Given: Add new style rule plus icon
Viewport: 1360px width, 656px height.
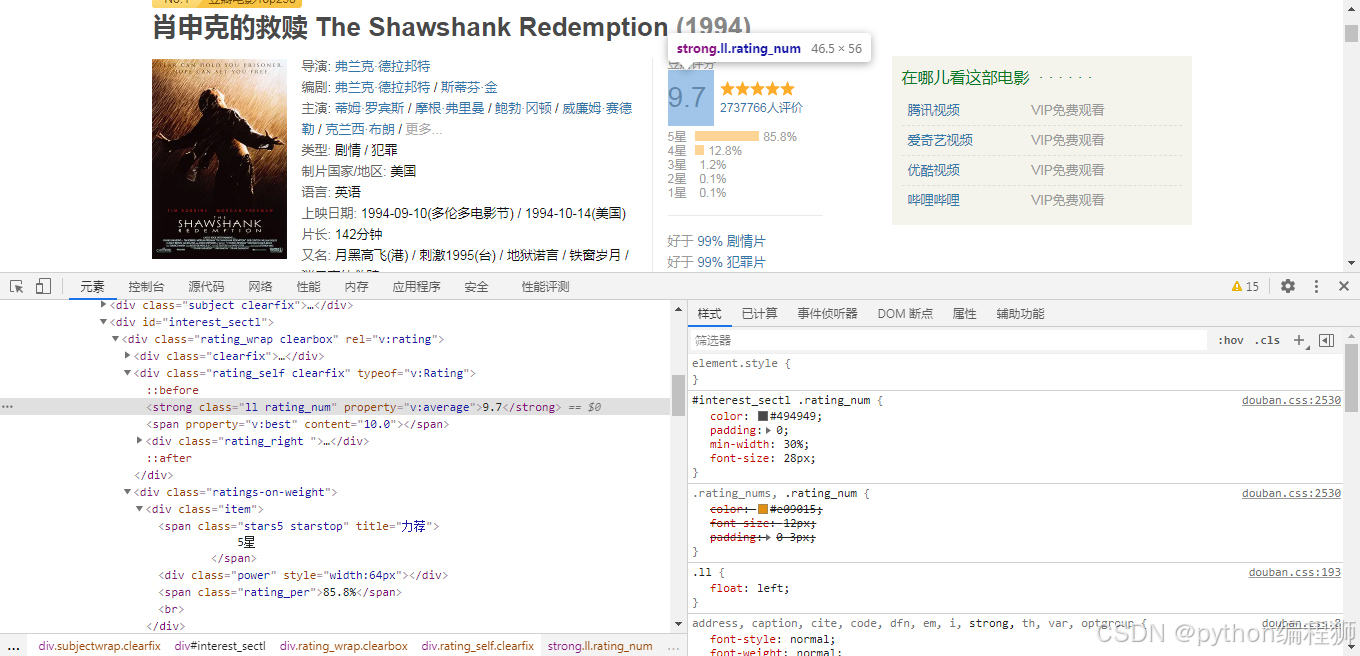Looking at the screenshot, I should (1298, 340).
